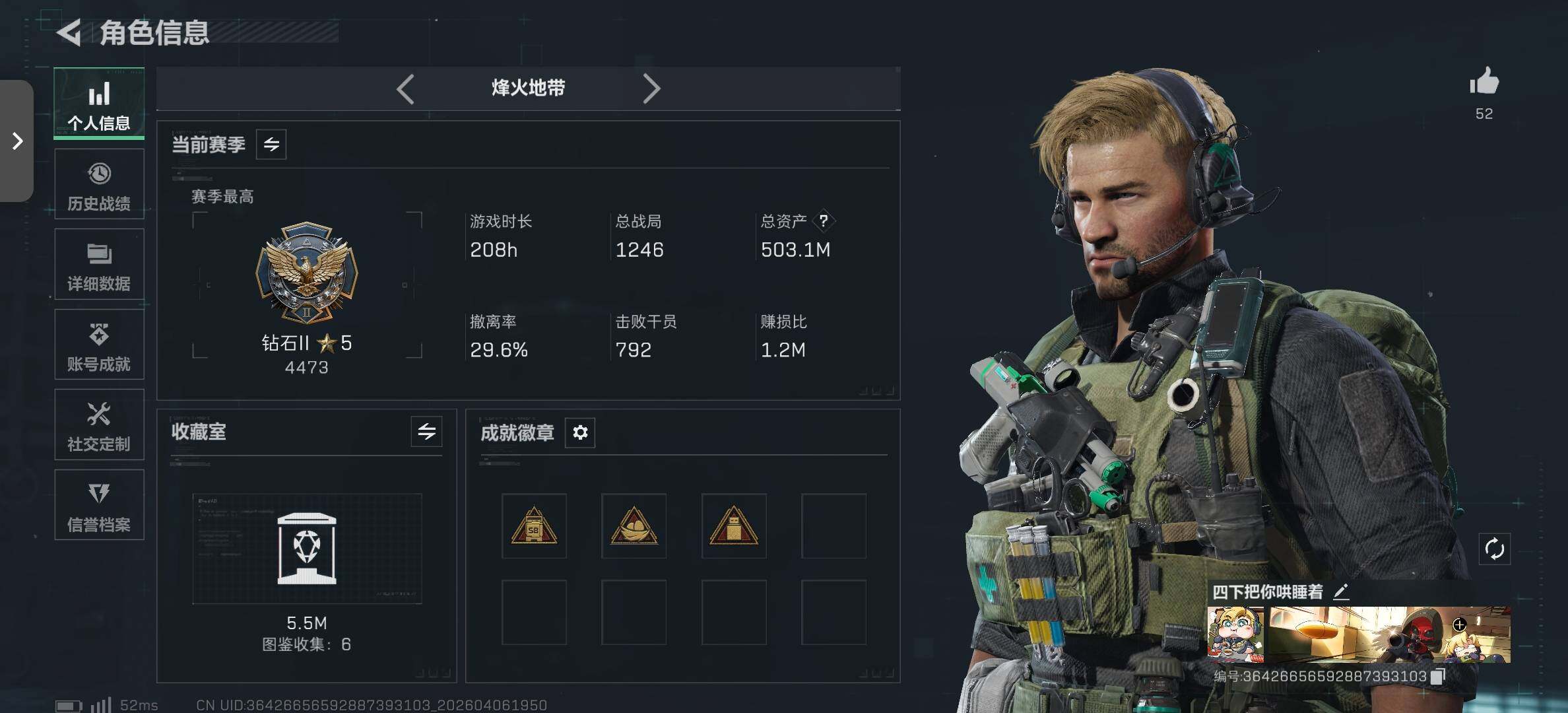The image size is (1568, 713).
Task: Open achievement badge settings gear
Action: tap(580, 432)
